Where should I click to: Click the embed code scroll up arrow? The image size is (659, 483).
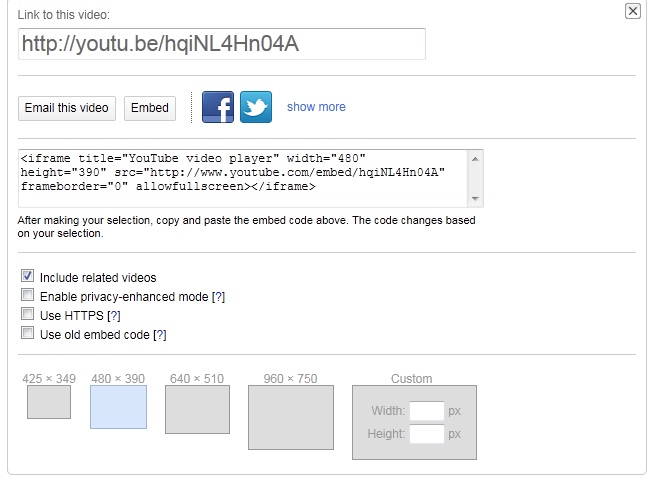[x=475, y=159]
